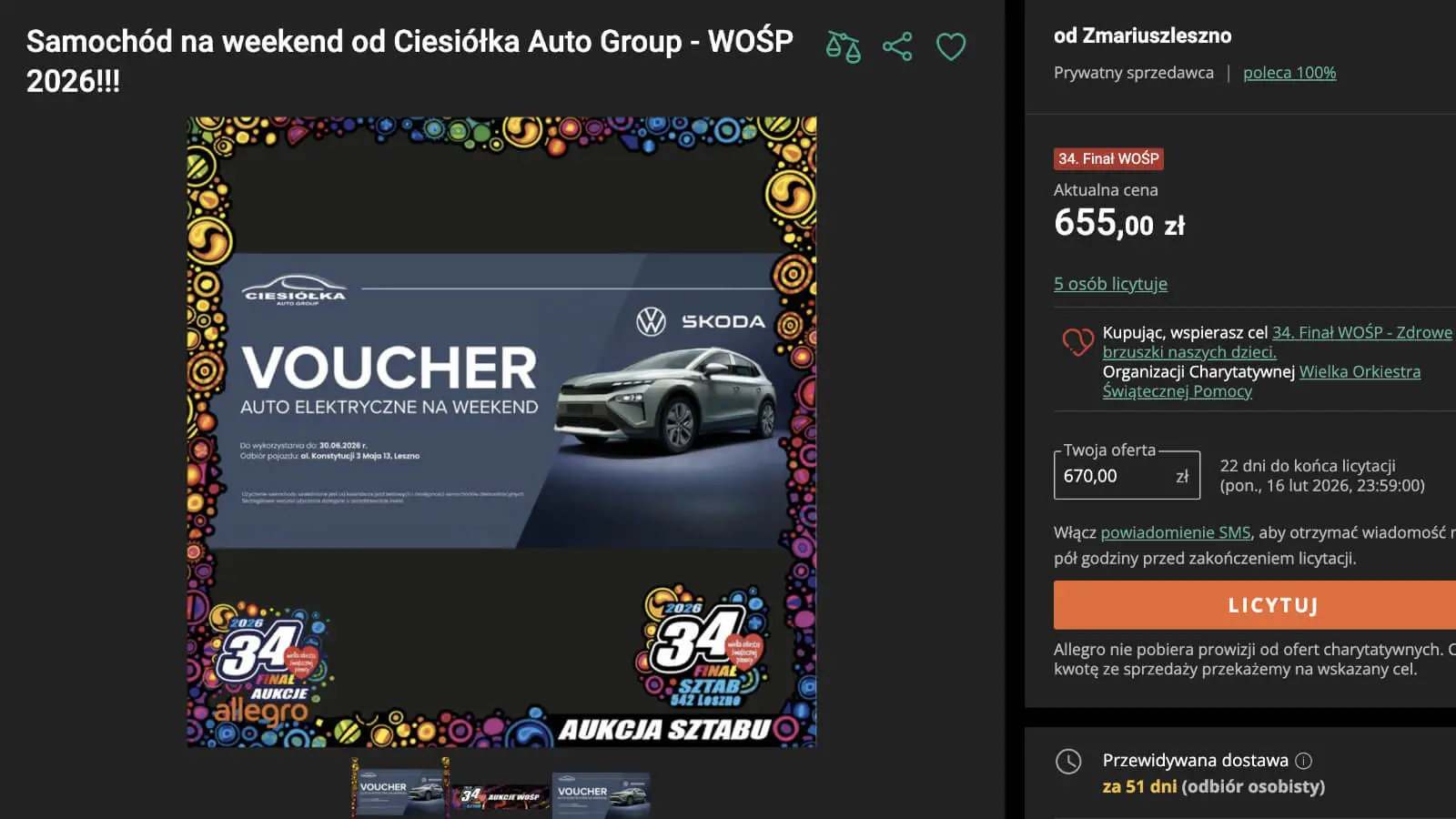1456x819 pixels.
Task: Open seller rating 'poleca 100%' link
Action: click(x=1289, y=73)
